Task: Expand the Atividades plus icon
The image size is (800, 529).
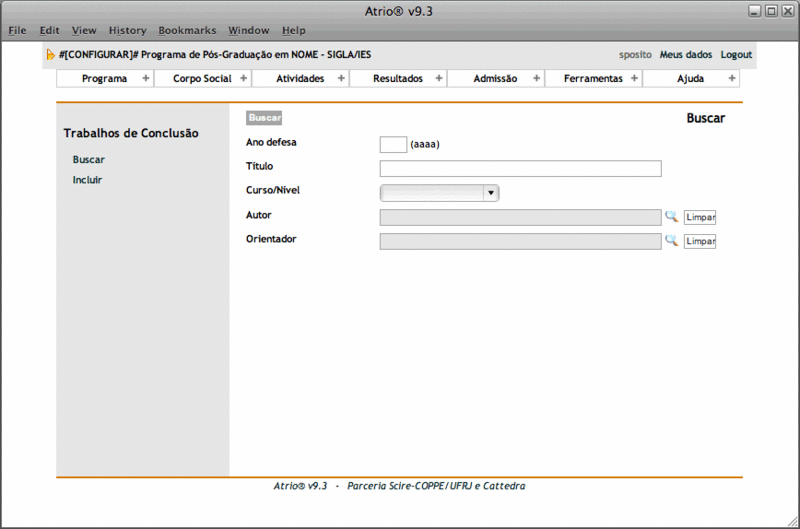Action: (341, 79)
